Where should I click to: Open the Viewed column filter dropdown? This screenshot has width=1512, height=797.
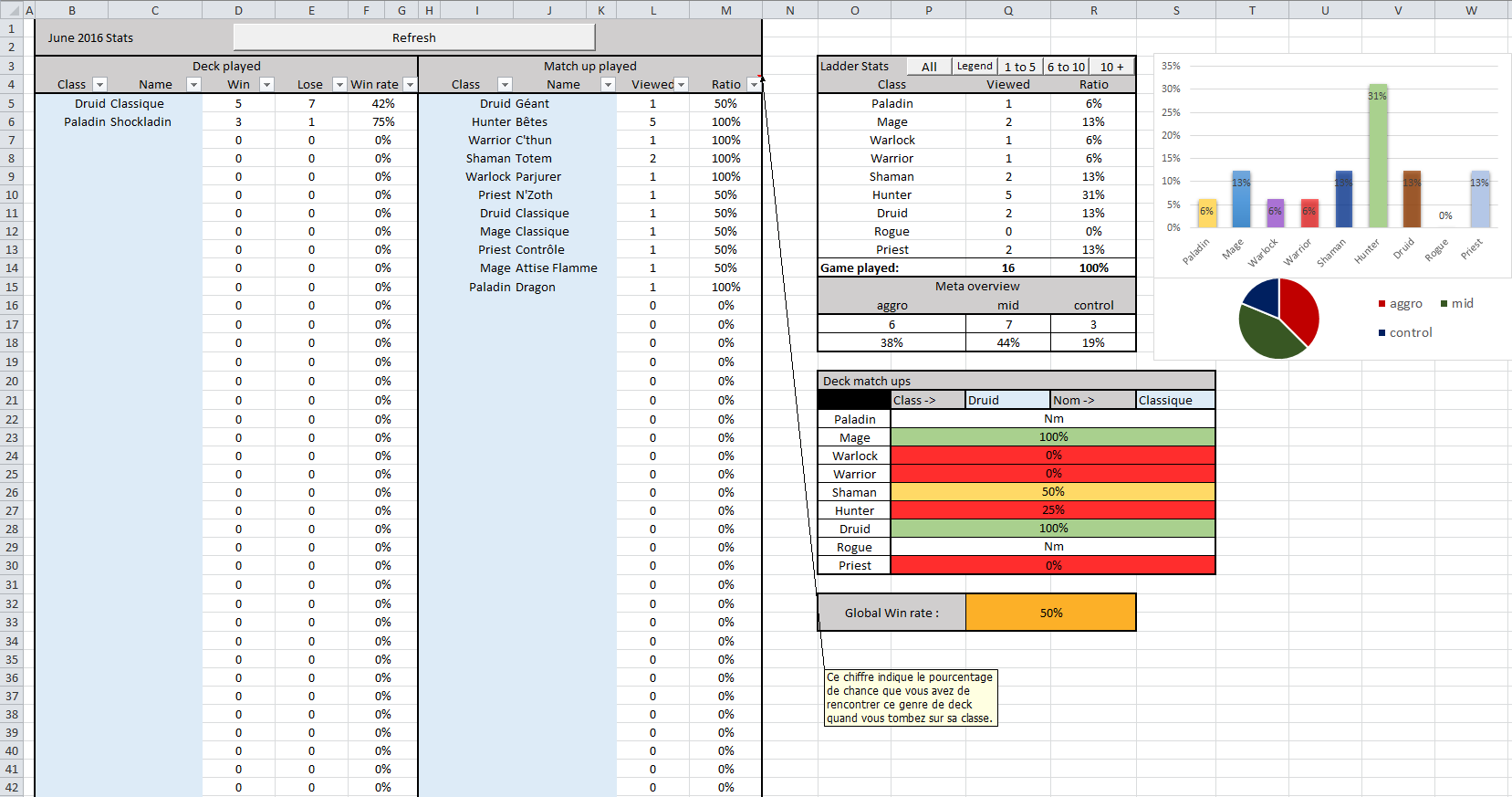coord(681,85)
